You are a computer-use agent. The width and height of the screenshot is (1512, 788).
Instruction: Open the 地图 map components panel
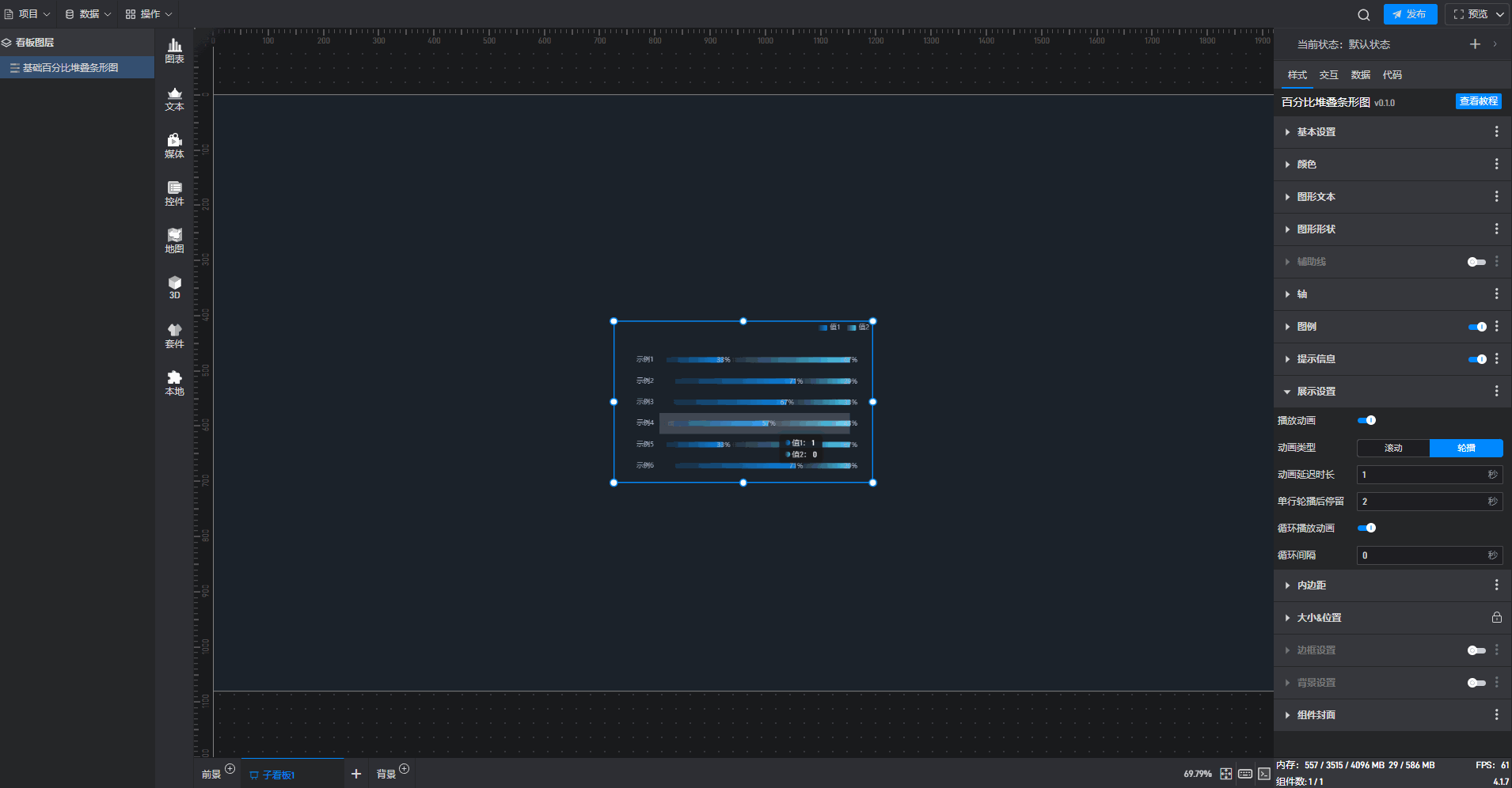[174, 241]
